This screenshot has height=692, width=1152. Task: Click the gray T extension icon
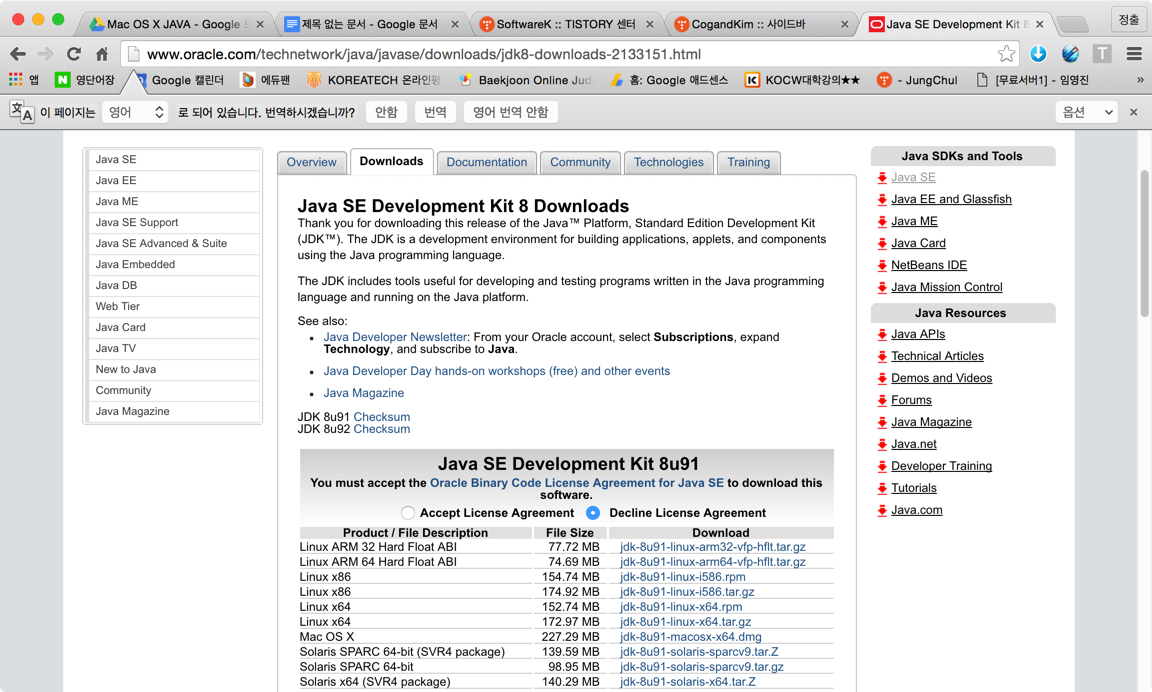coord(1101,54)
